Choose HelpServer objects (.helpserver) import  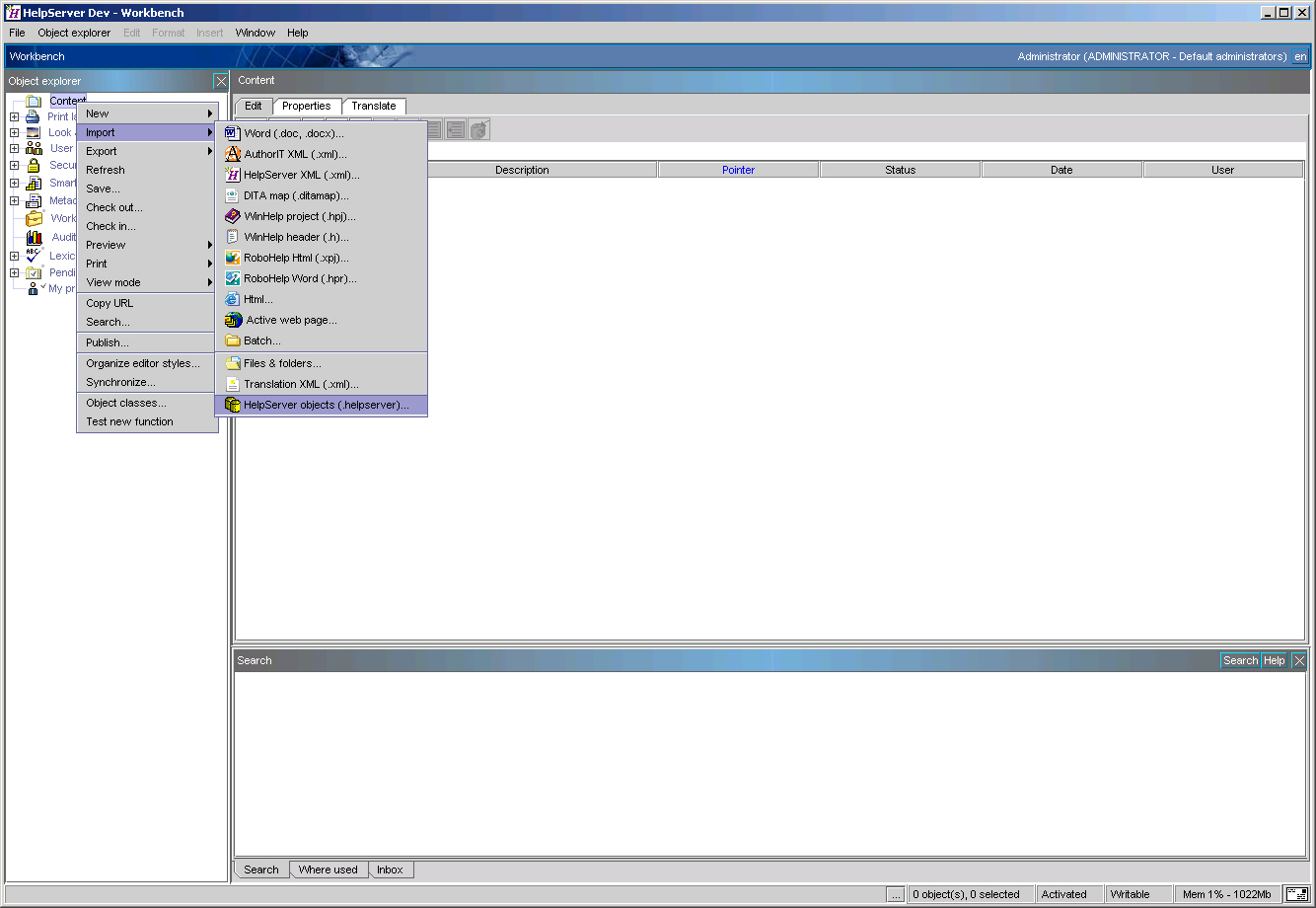coord(321,405)
